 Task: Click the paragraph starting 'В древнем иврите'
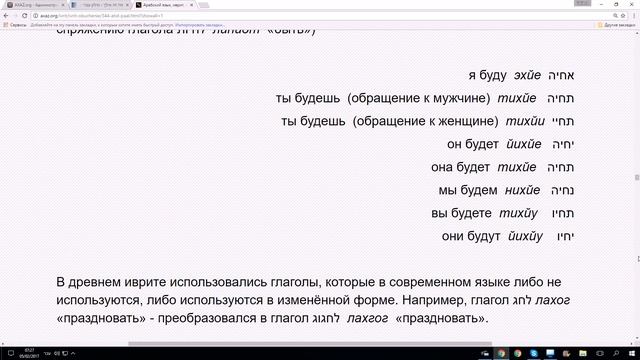313,300
